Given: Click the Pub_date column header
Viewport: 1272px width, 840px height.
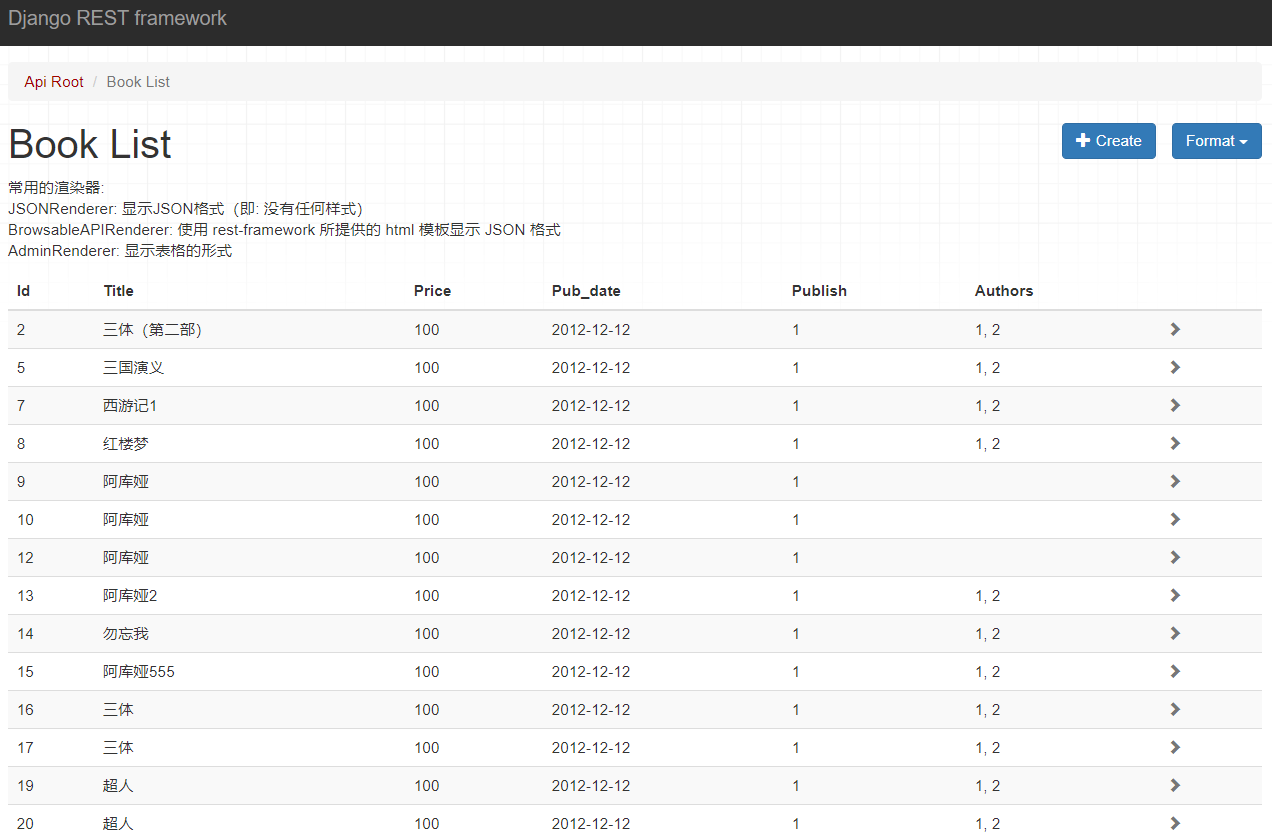Looking at the screenshot, I should (586, 291).
